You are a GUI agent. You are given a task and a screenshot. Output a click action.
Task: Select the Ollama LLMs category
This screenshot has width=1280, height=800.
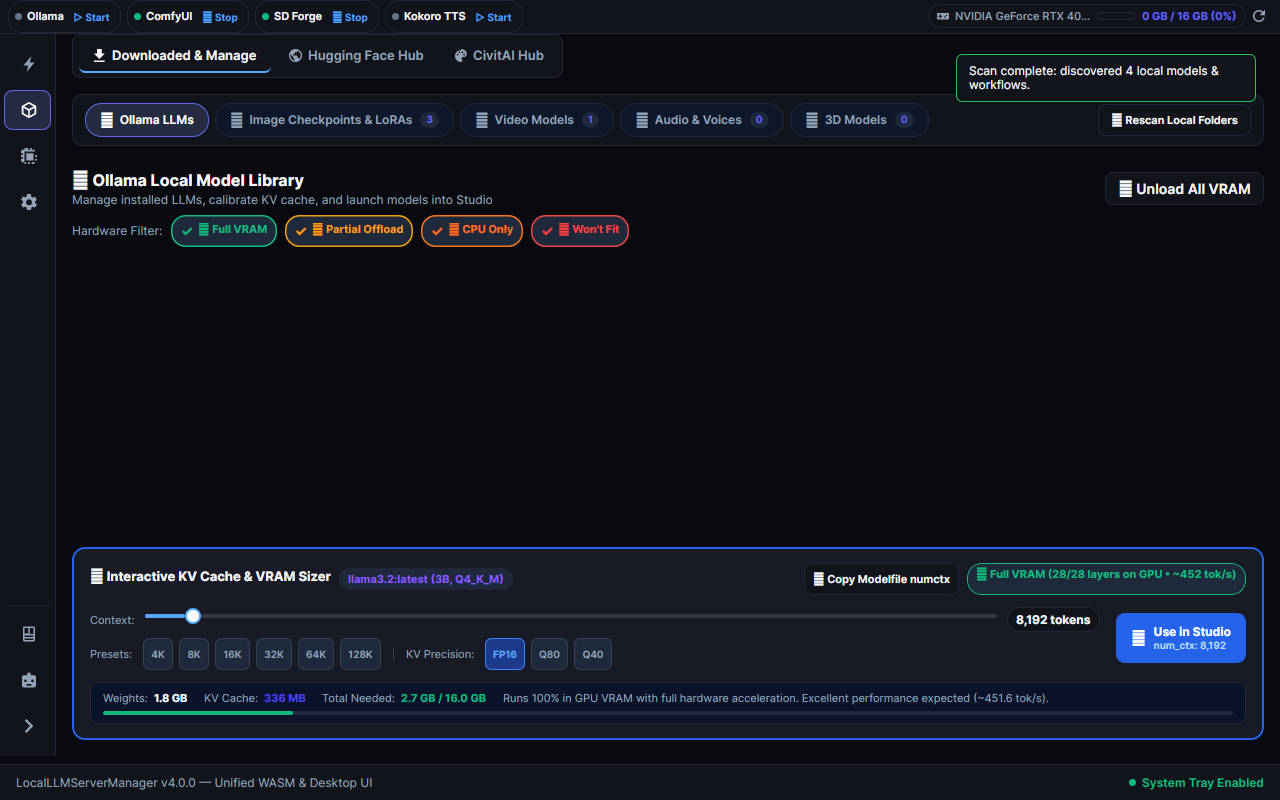[x=147, y=120]
